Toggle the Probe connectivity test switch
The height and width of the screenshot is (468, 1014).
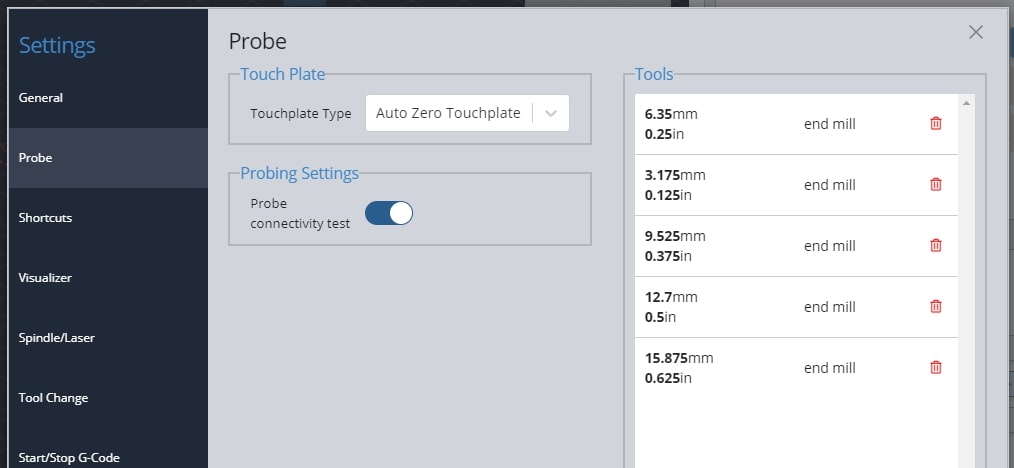click(389, 213)
